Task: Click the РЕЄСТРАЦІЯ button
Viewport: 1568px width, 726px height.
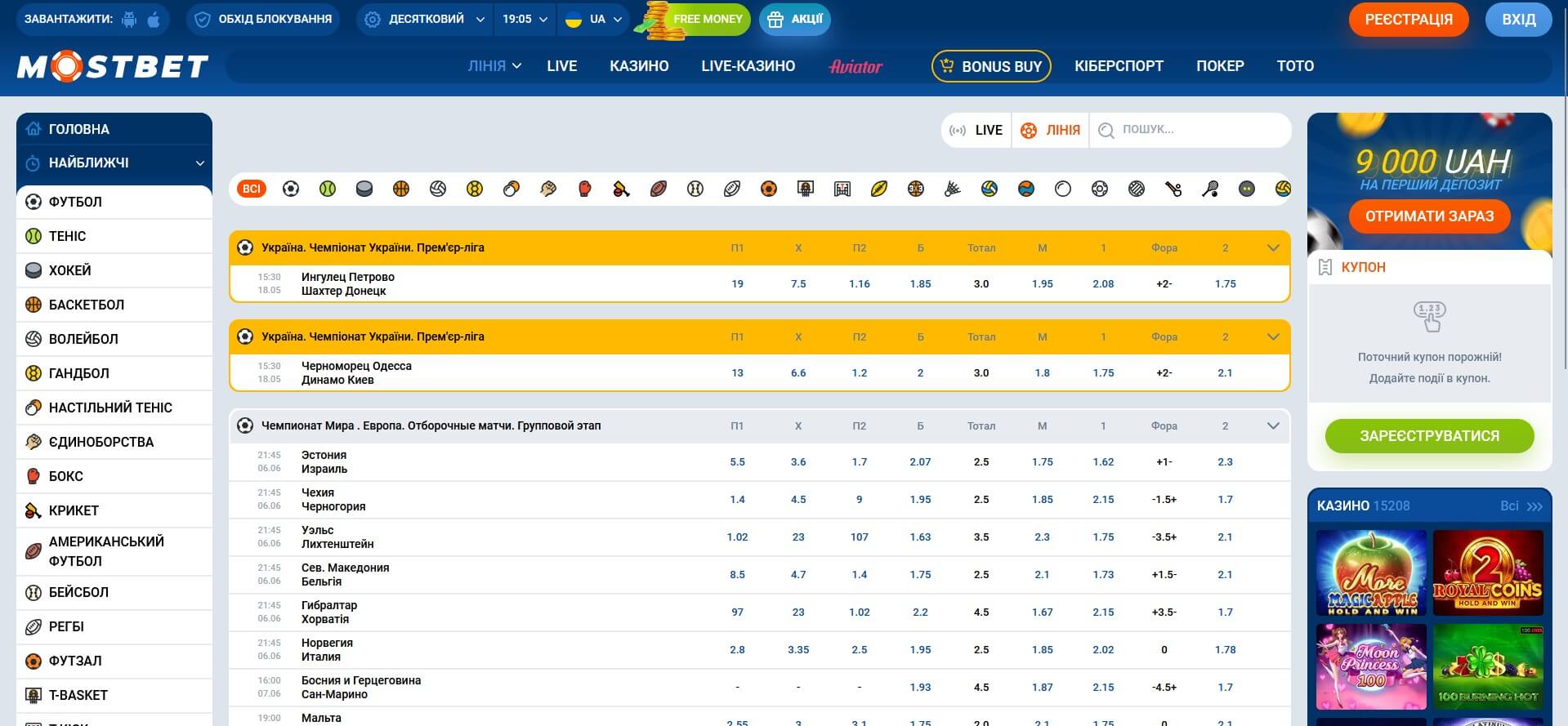Action: click(x=1409, y=20)
